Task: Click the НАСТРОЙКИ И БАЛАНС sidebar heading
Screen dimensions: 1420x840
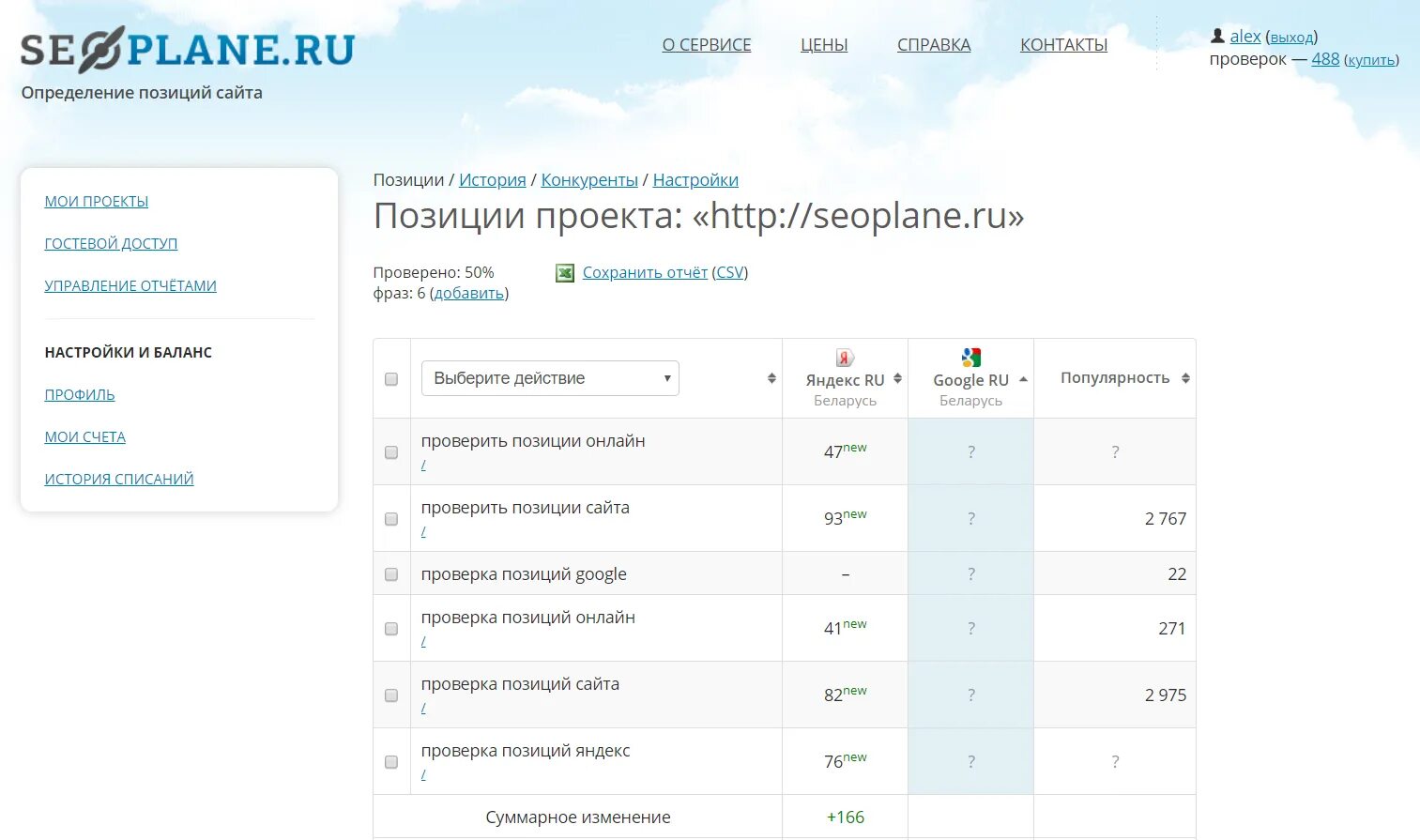Action: pos(129,353)
